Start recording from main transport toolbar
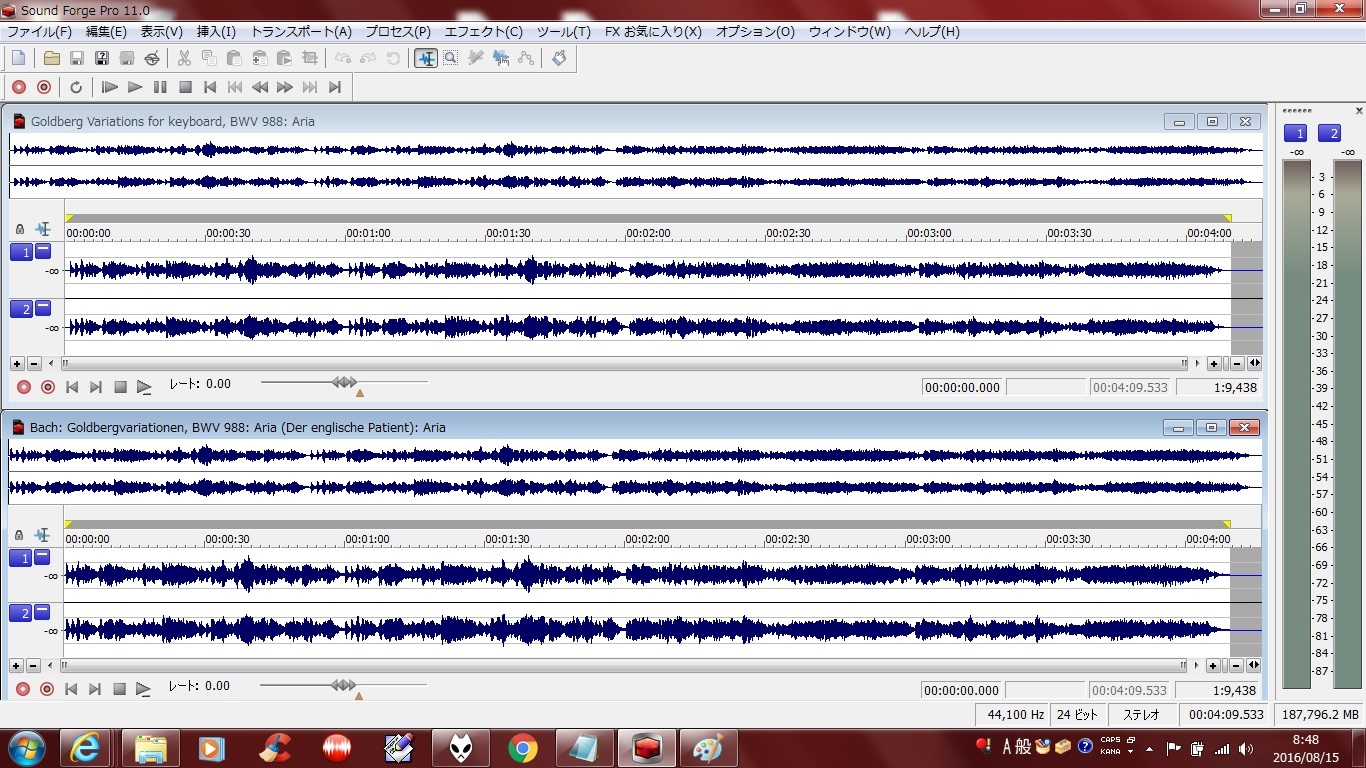This screenshot has width=1366, height=768. coord(19,87)
